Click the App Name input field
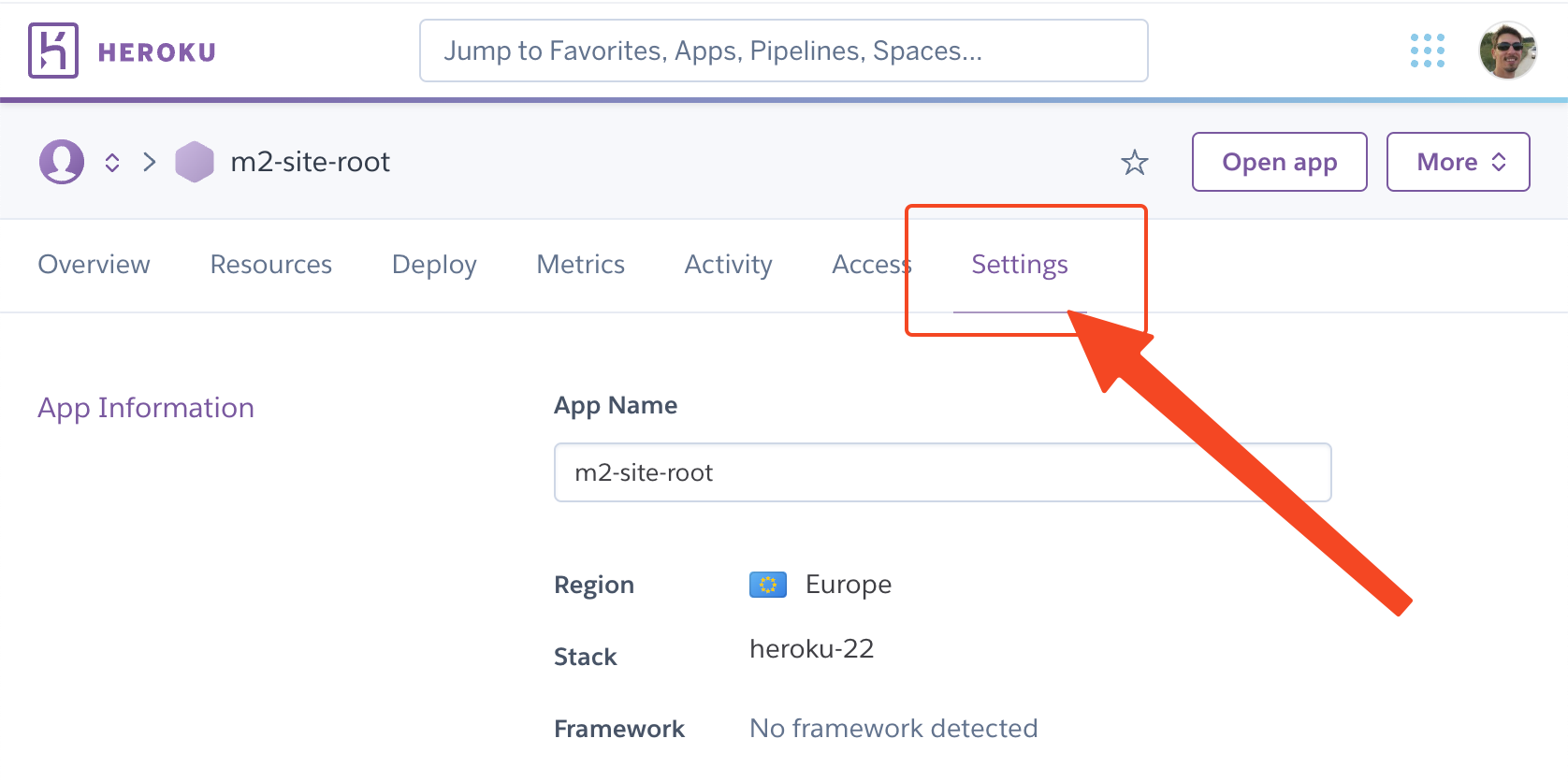Viewport: 1568px width, 782px height. pyautogui.click(x=943, y=472)
